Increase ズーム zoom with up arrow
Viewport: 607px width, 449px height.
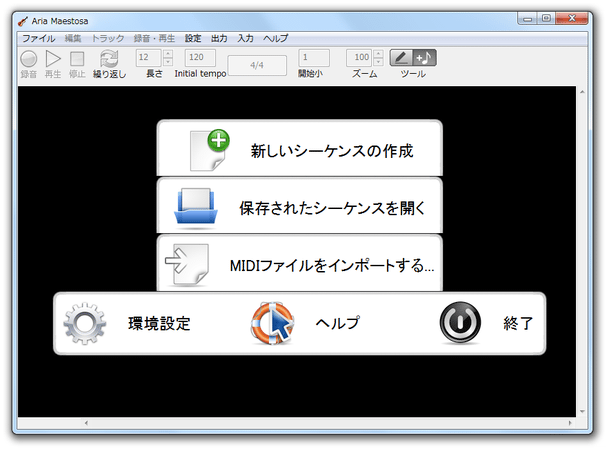pos(379,53)
